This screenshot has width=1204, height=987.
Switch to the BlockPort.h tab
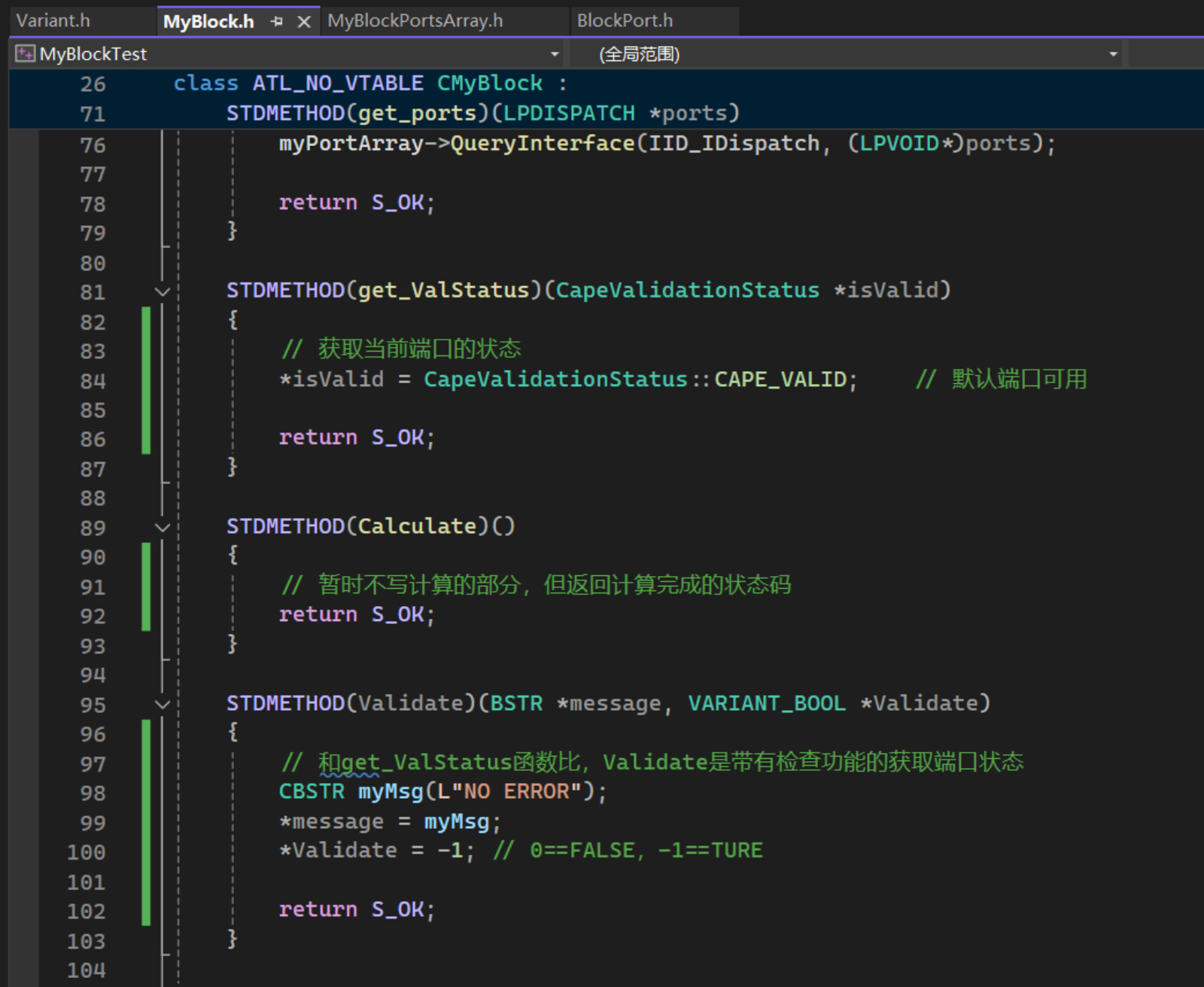pyautogui.click(x=625, y=20)
